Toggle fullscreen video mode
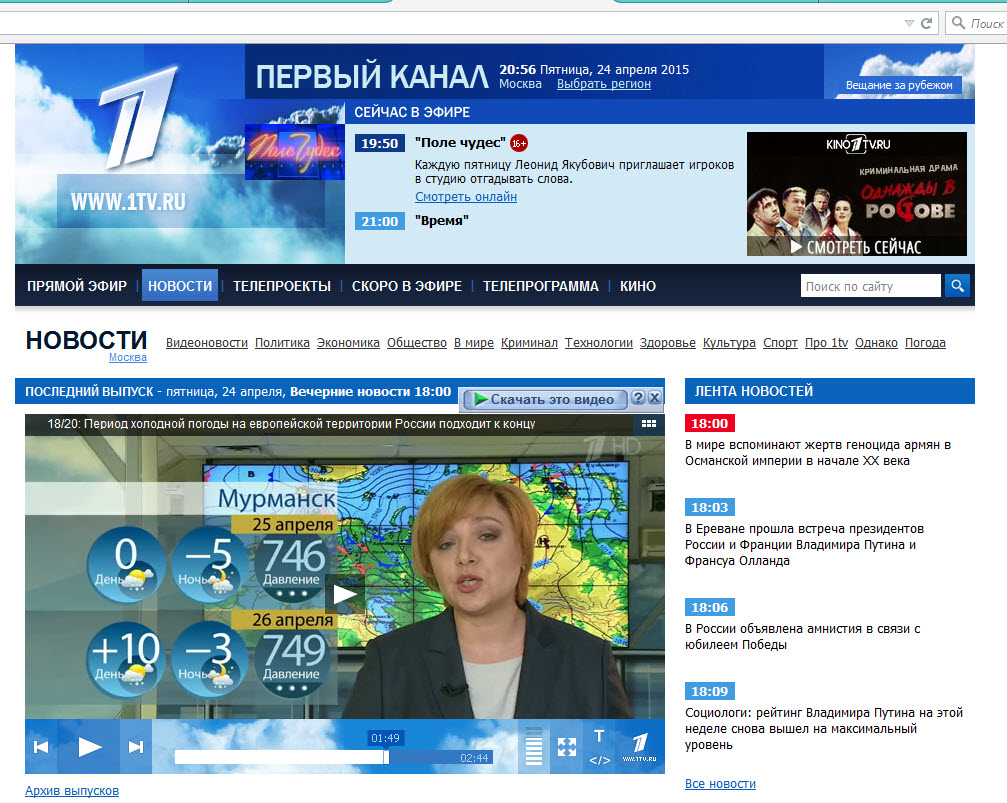This screenshot has width=1007, height=803. (566, 747)
